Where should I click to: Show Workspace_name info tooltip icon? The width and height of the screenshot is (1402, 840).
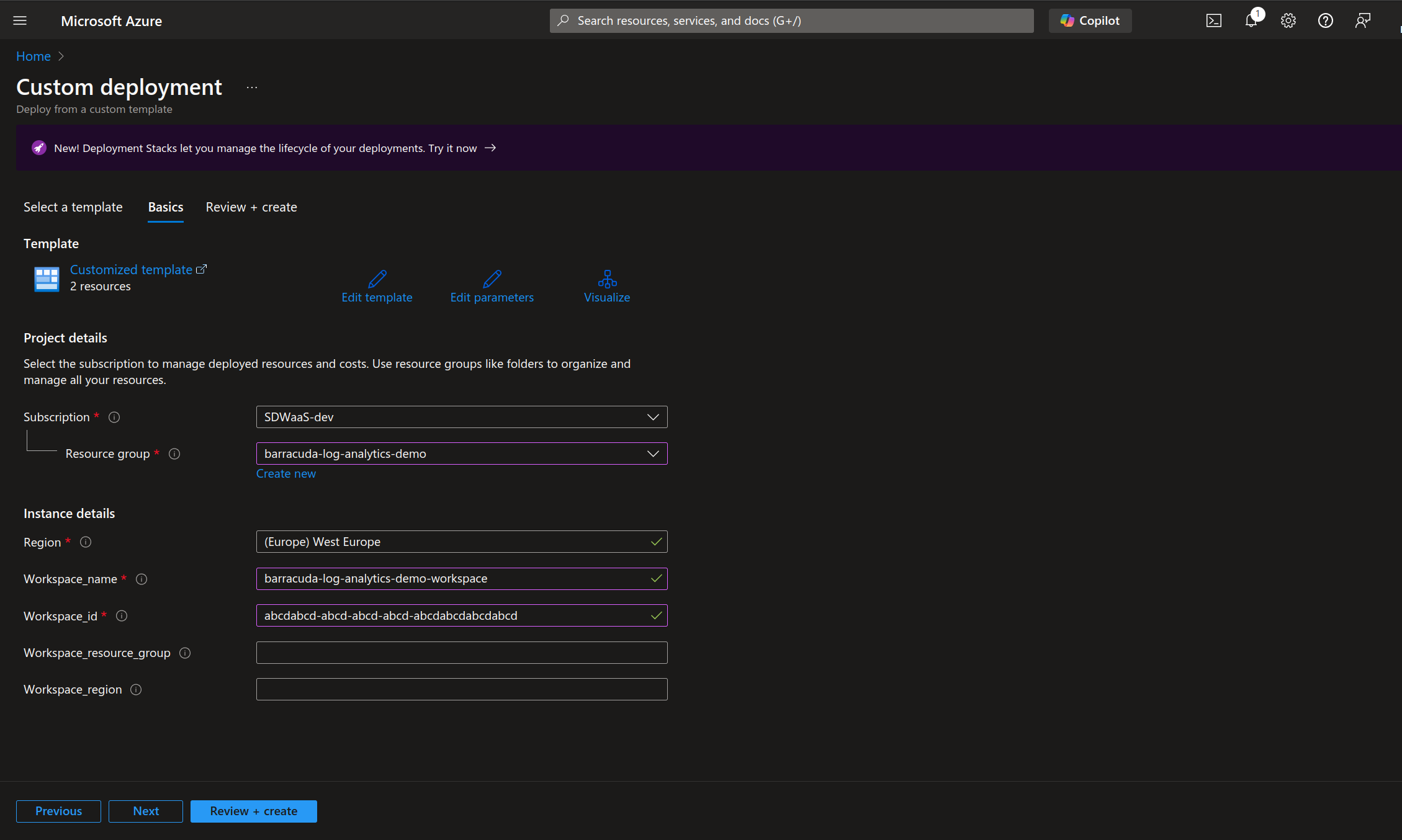(142, 579)
